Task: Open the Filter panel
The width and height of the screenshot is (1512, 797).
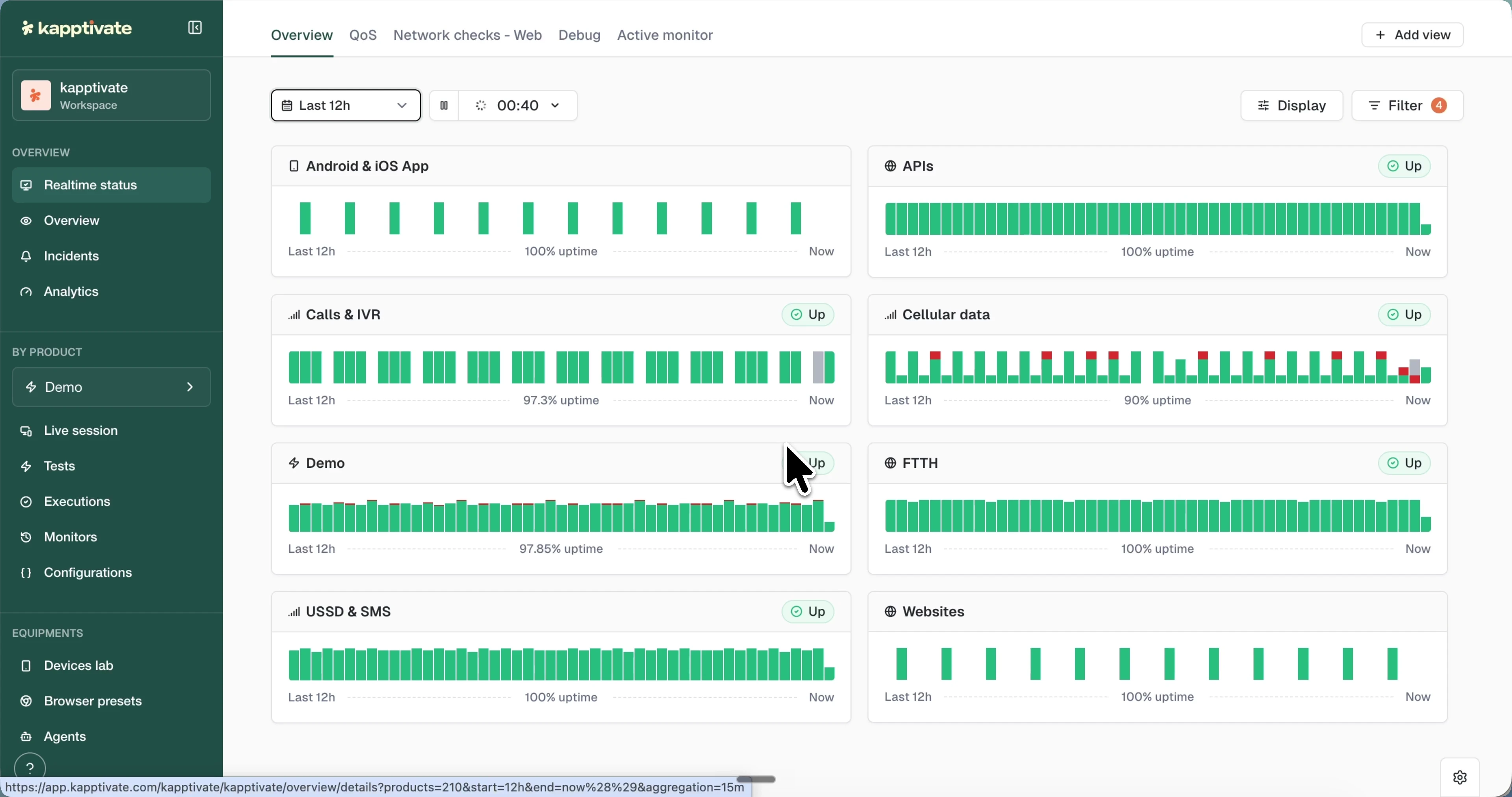Action: 1408,106
